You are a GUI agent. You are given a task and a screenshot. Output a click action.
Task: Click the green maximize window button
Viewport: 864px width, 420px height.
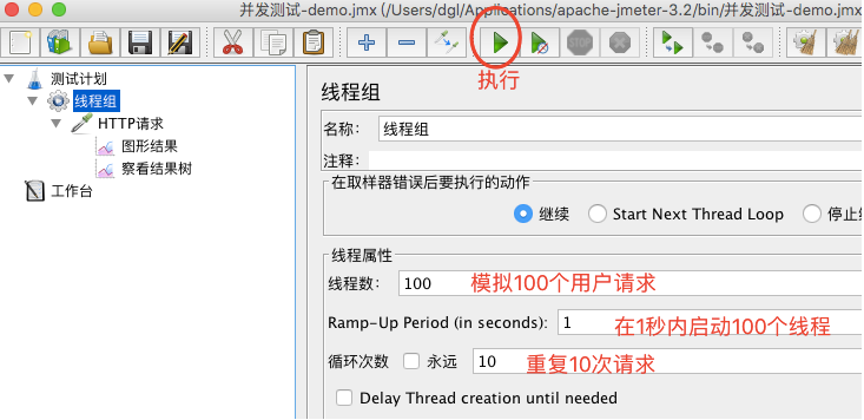tap(59, 9)
